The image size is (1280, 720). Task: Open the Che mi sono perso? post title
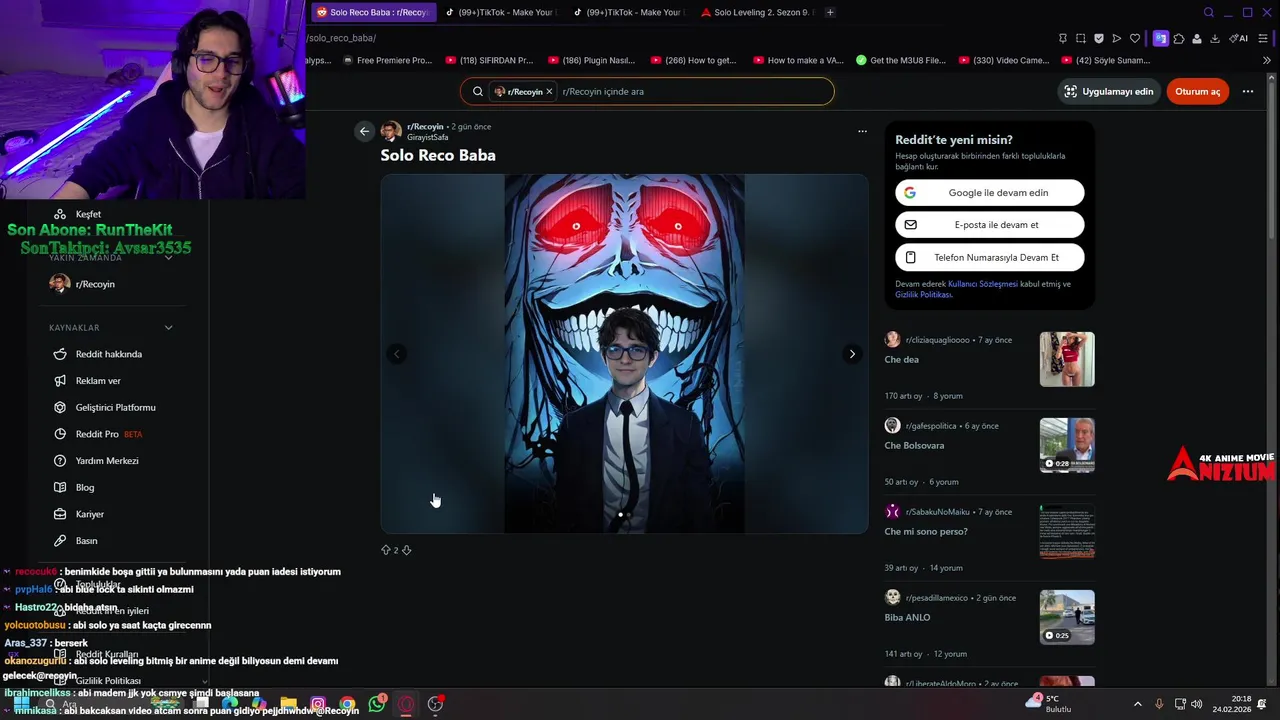click(x=925, y=532)
